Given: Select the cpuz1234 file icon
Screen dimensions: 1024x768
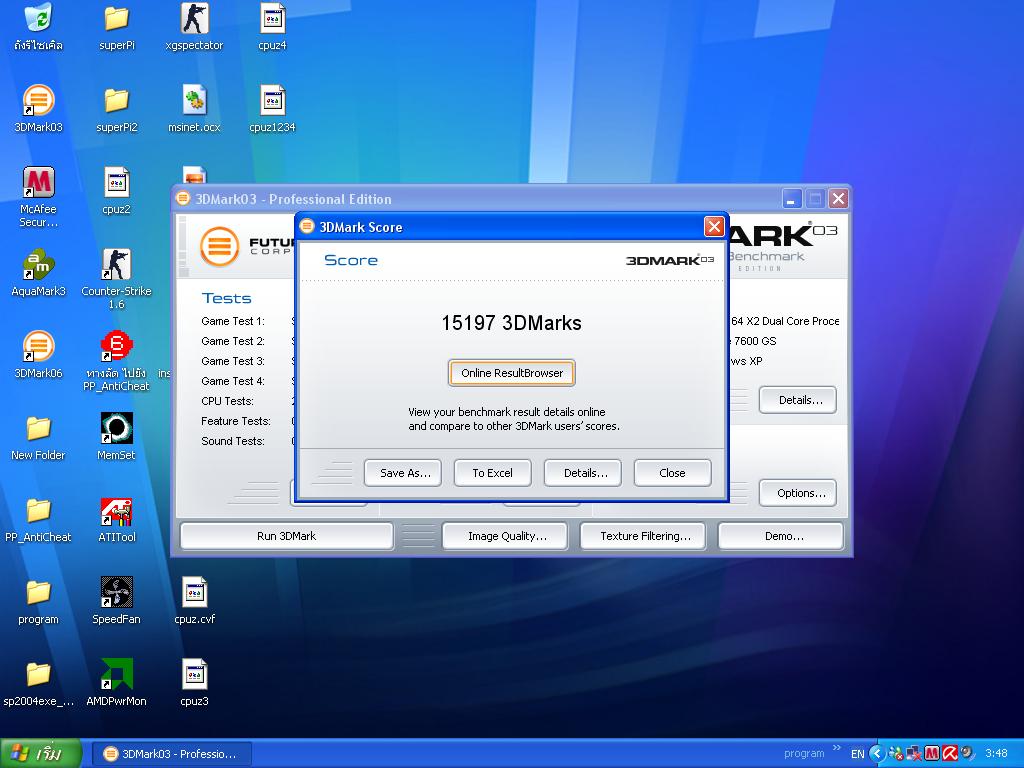Looking at the screenshot, I should point(272,101).
